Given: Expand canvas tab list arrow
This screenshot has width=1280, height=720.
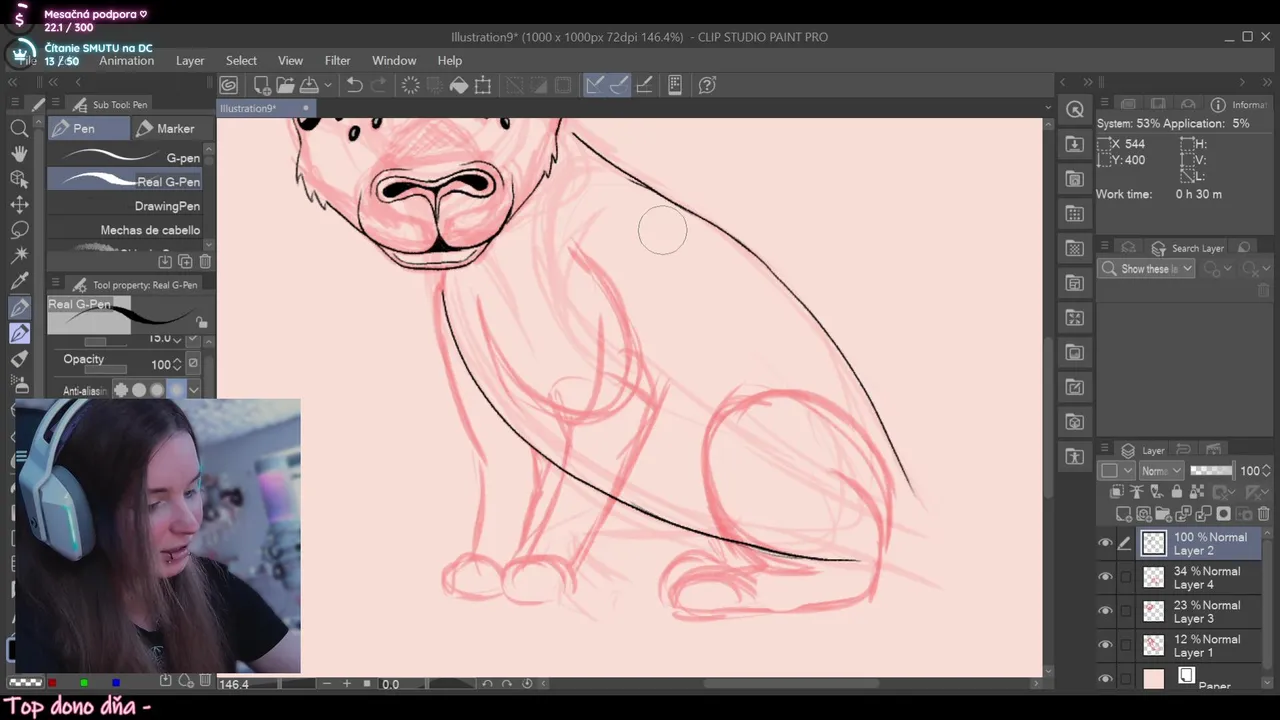Looking at the screenshot, I should click(x=1048, y=108).
